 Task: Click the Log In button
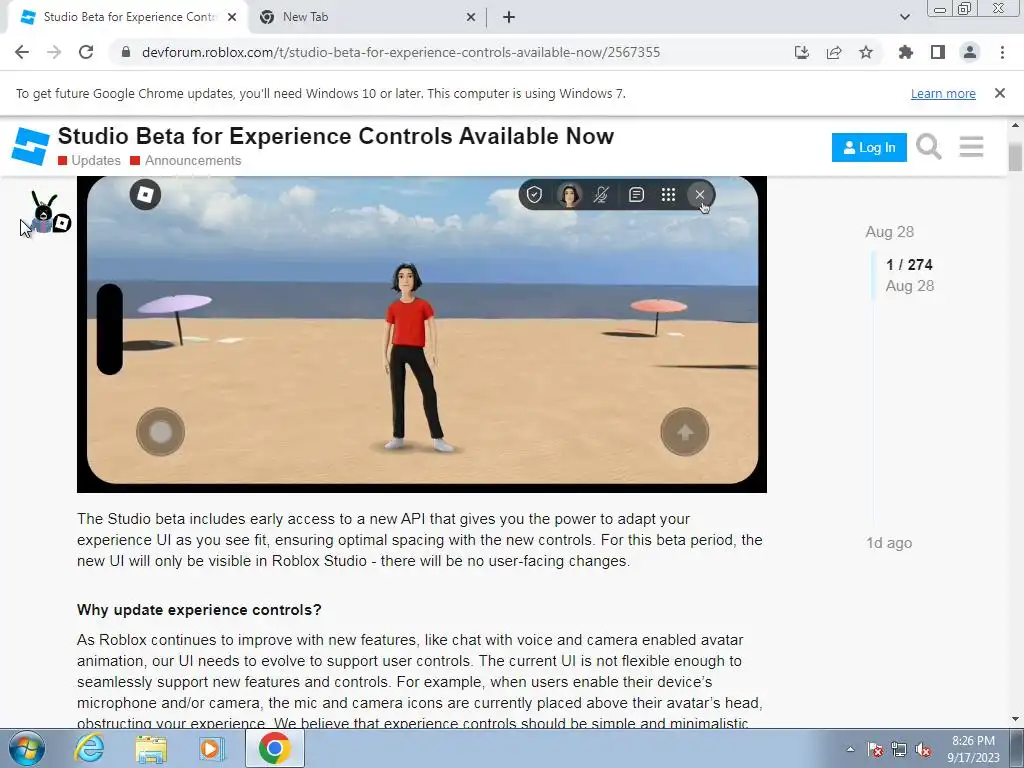(869, 148)
